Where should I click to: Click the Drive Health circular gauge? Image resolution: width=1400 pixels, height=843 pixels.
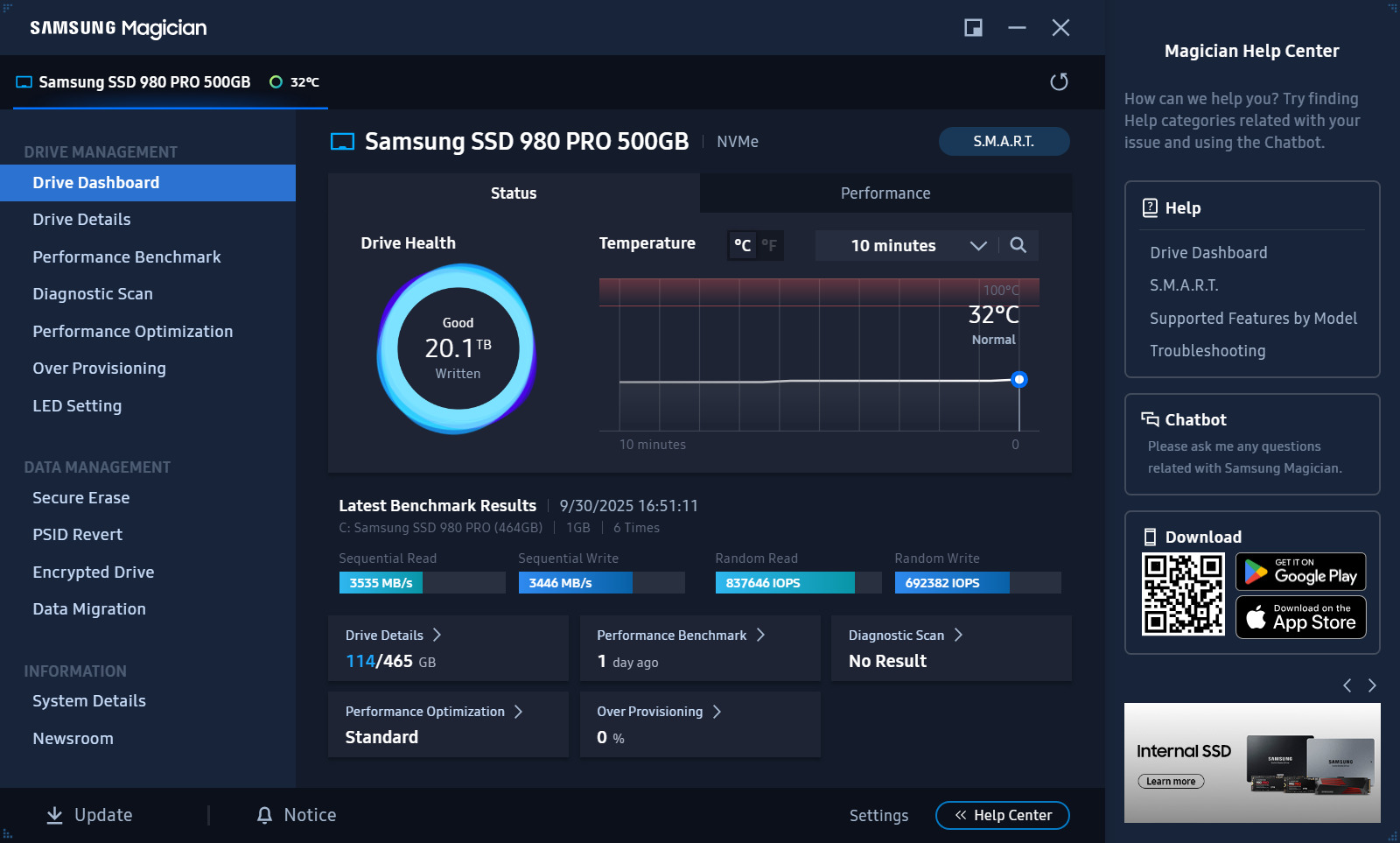point(457,348)
